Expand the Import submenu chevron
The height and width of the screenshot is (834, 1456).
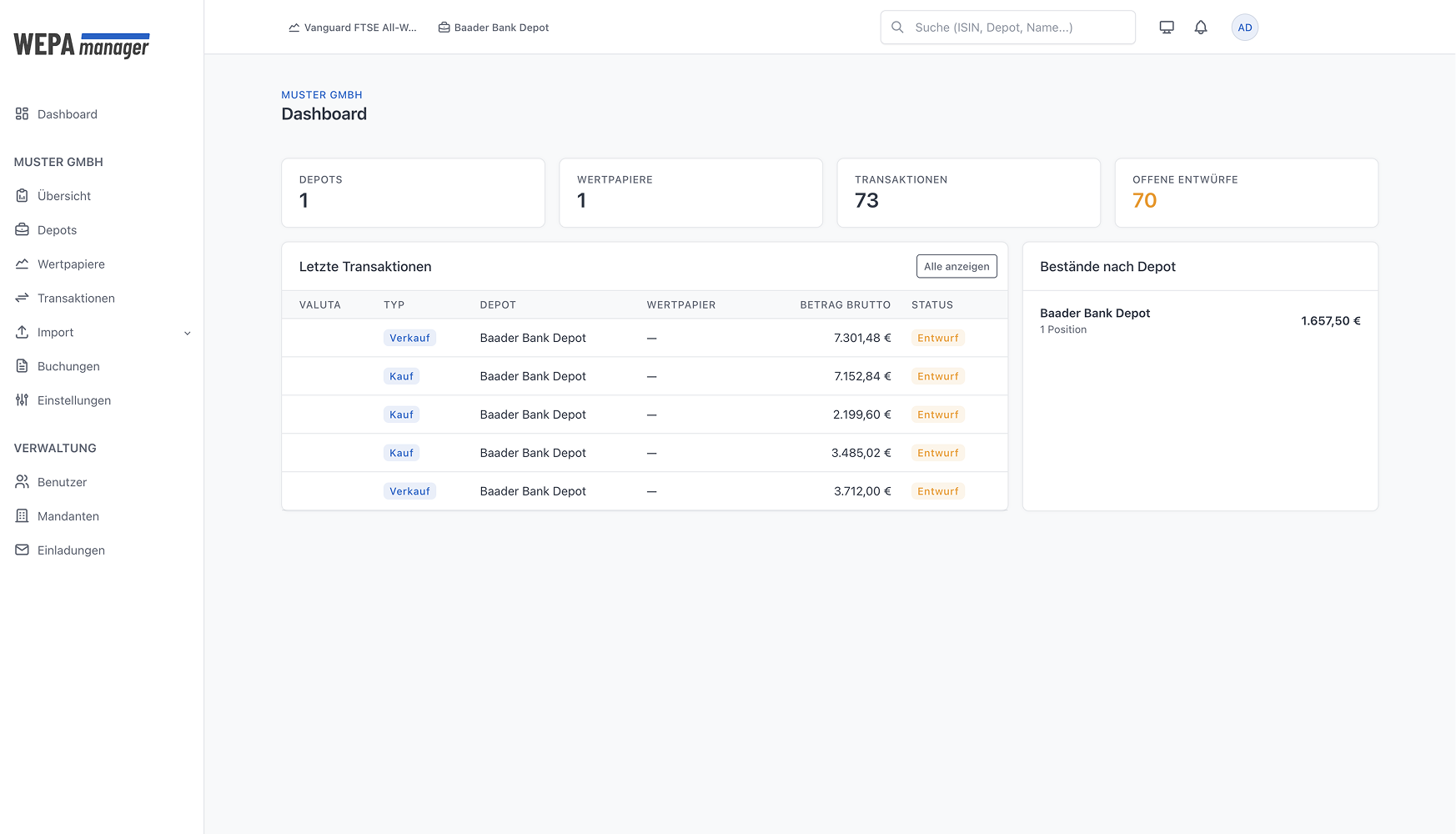pos(188,333)
